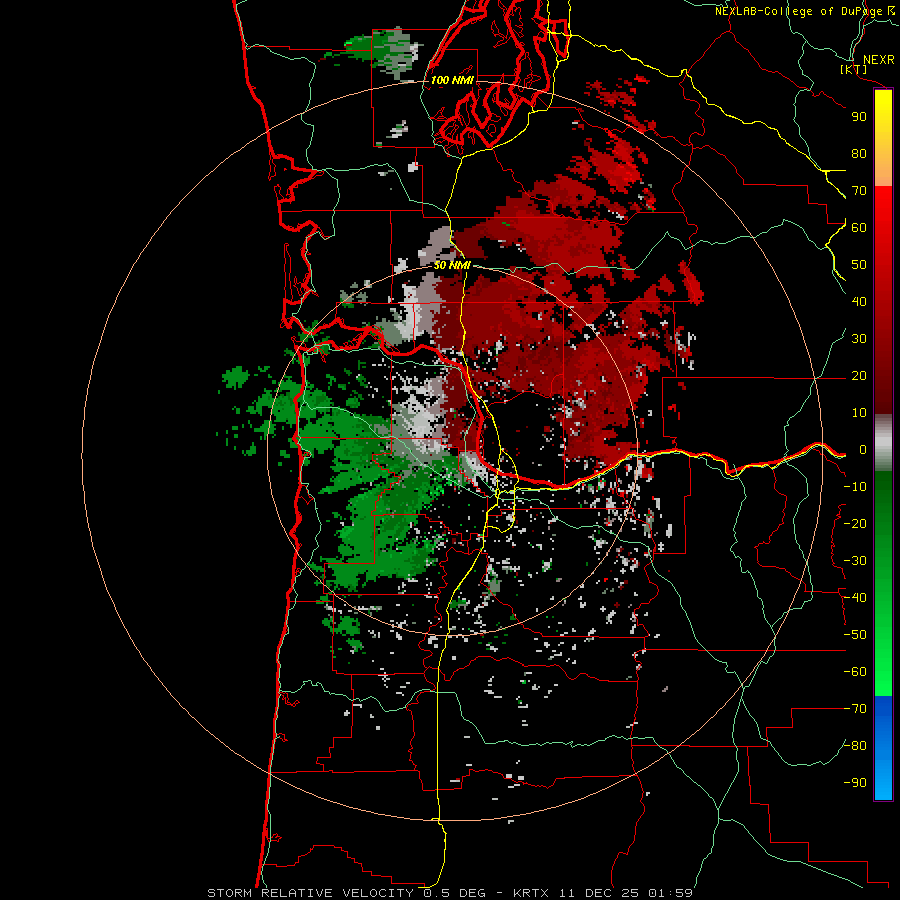Click the '10' value on the velocity scale

[859, 413]
